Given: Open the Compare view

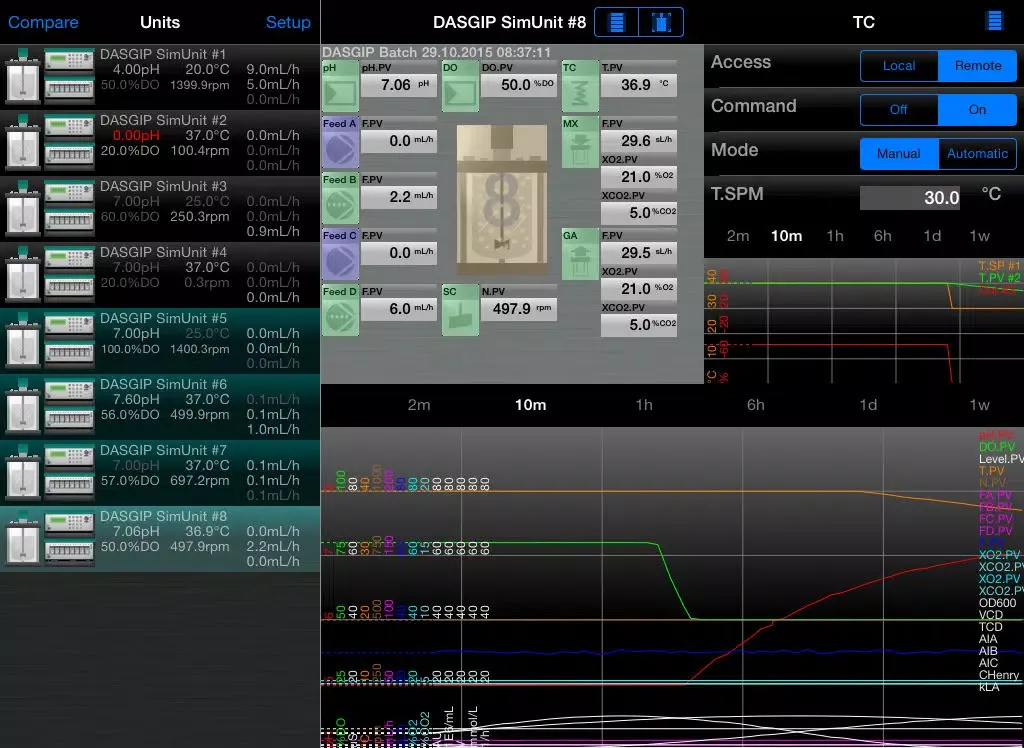Looking at the screenshot, I should tap(43, 22).
